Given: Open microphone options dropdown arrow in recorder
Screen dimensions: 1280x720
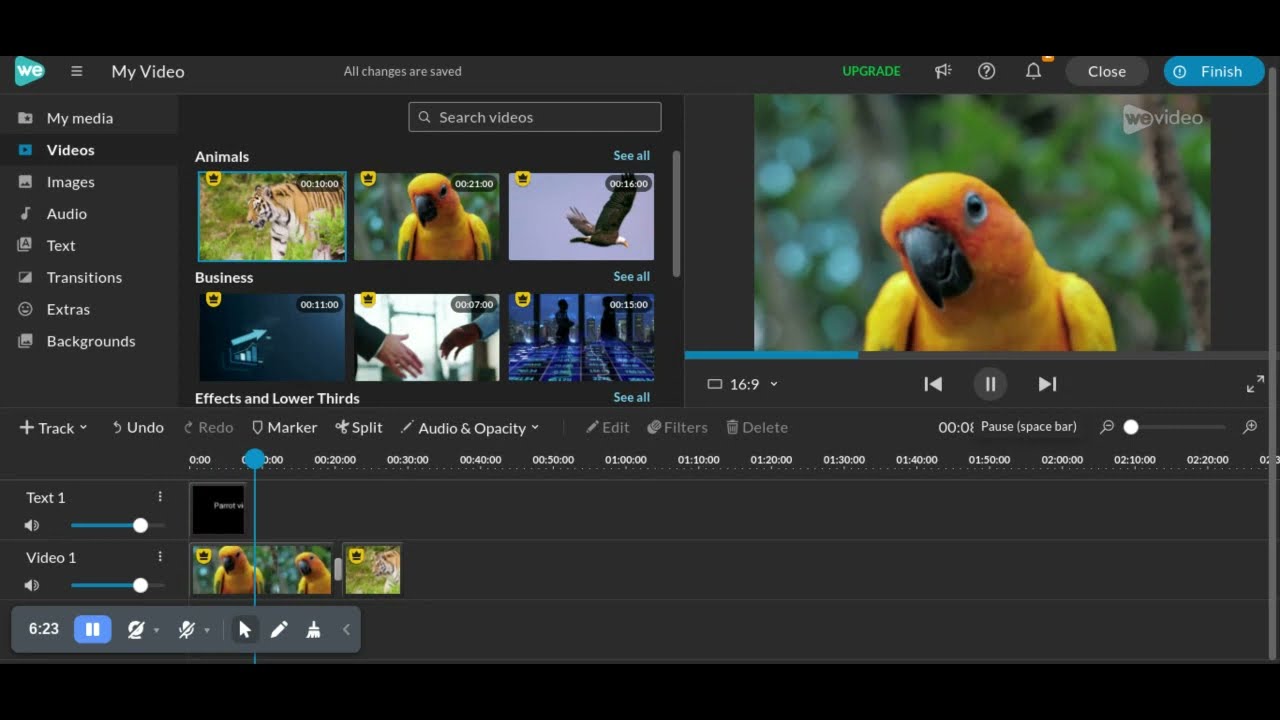Looking at the screenshot, I should 207,630.
